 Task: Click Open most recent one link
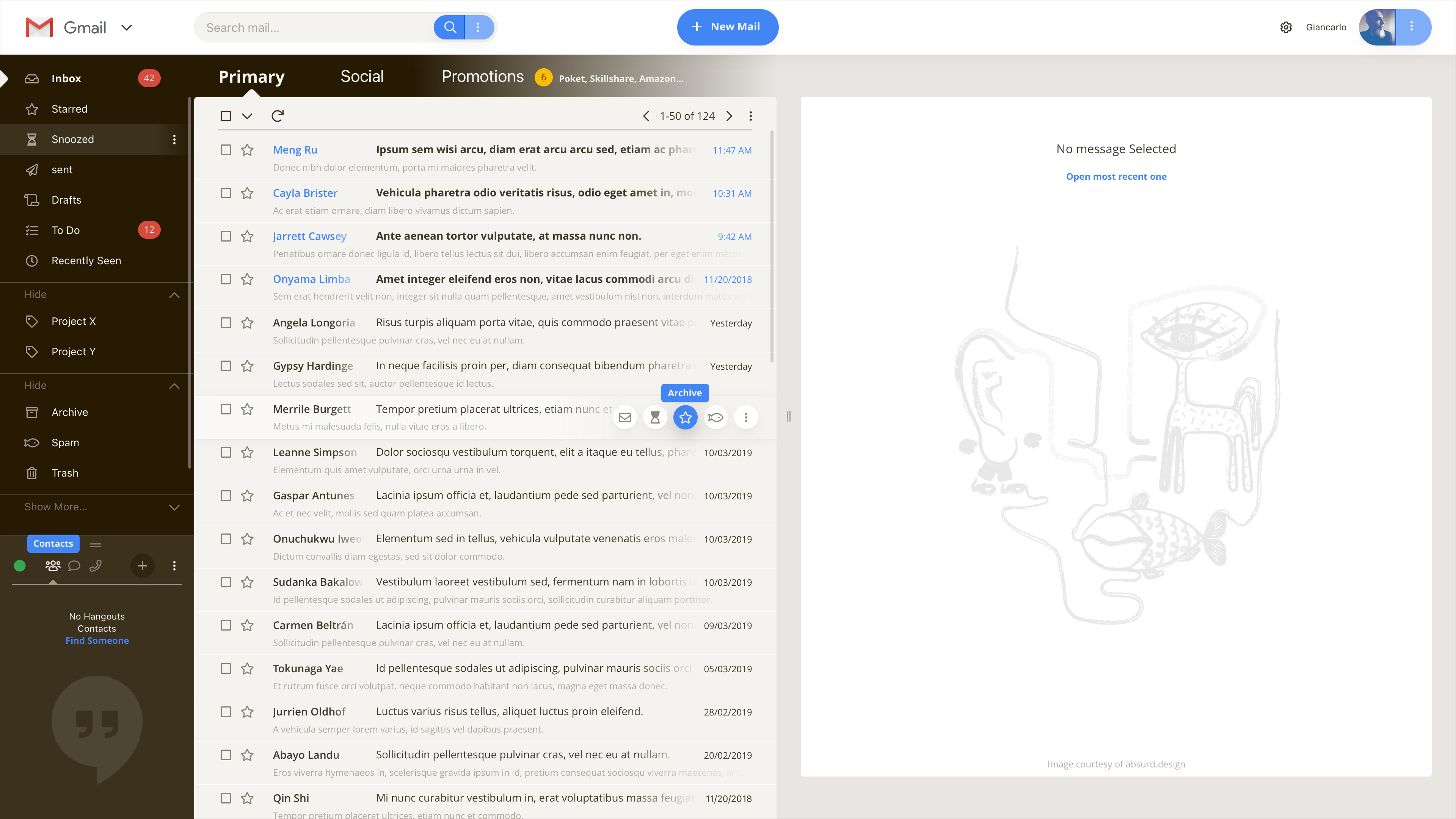click(x=1116, y=176)
